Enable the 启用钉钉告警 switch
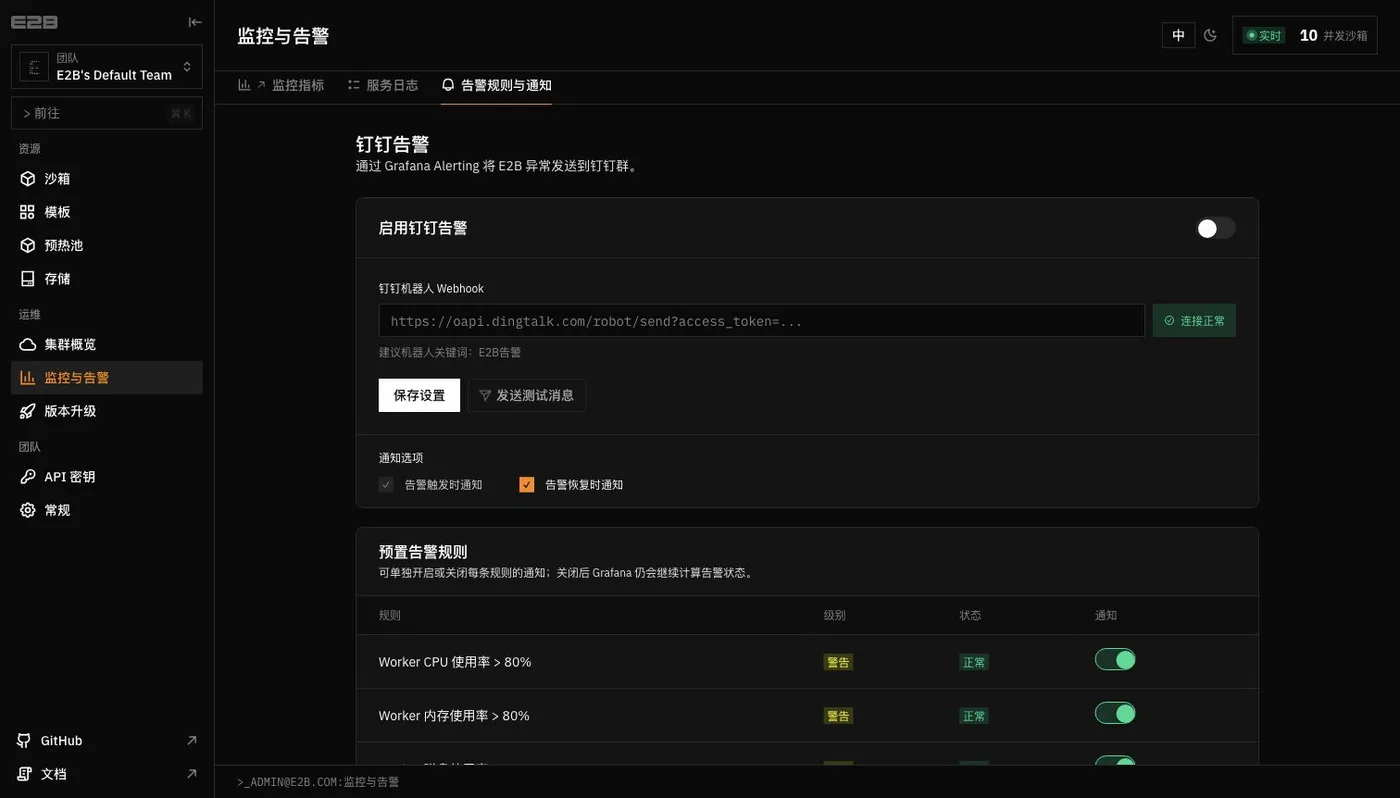This screenshot has height=798, width=1400. [1216, 228]
